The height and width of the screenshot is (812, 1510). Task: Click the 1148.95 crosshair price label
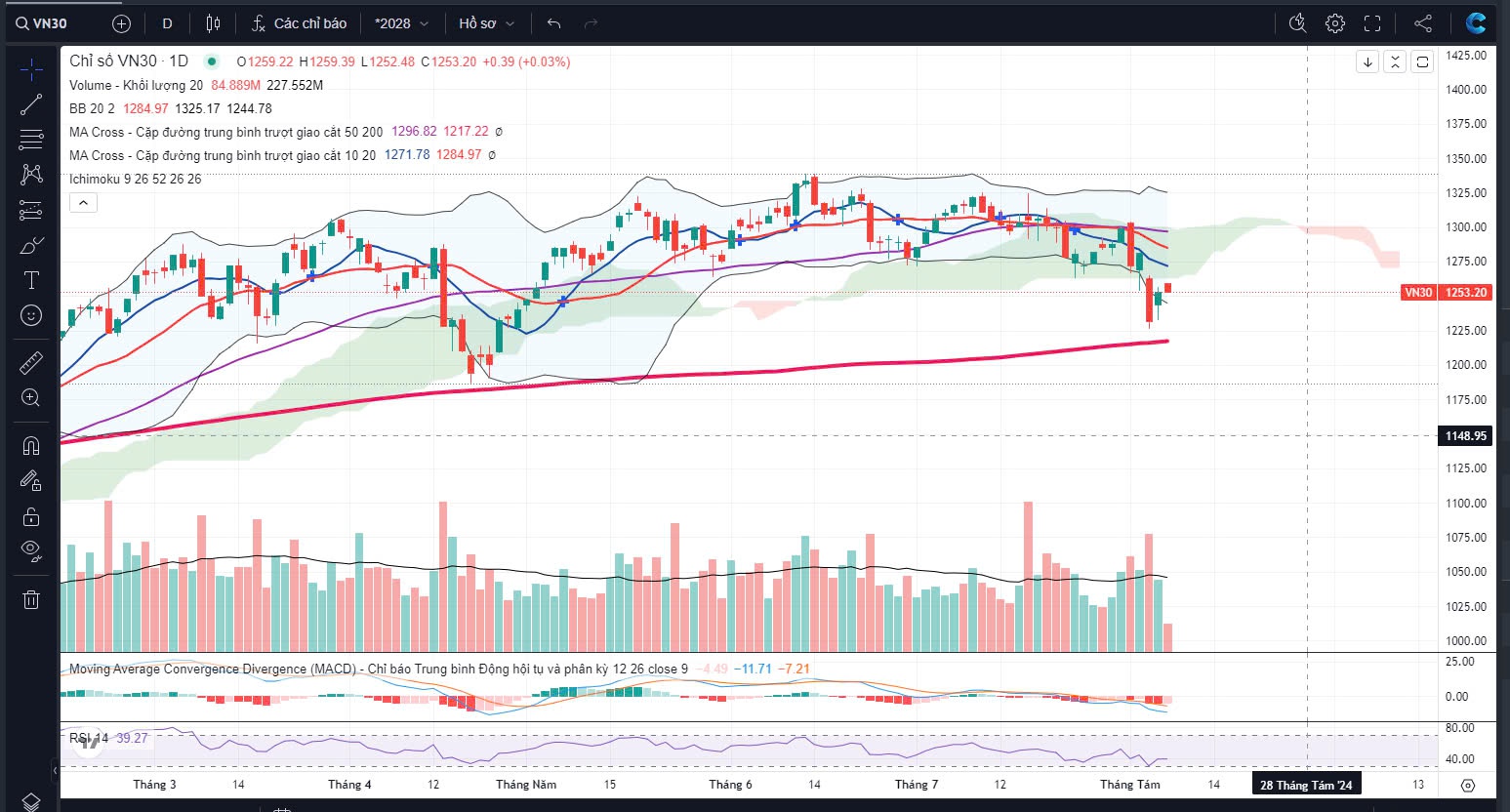pyautogui.click(x=1466, y=435)
